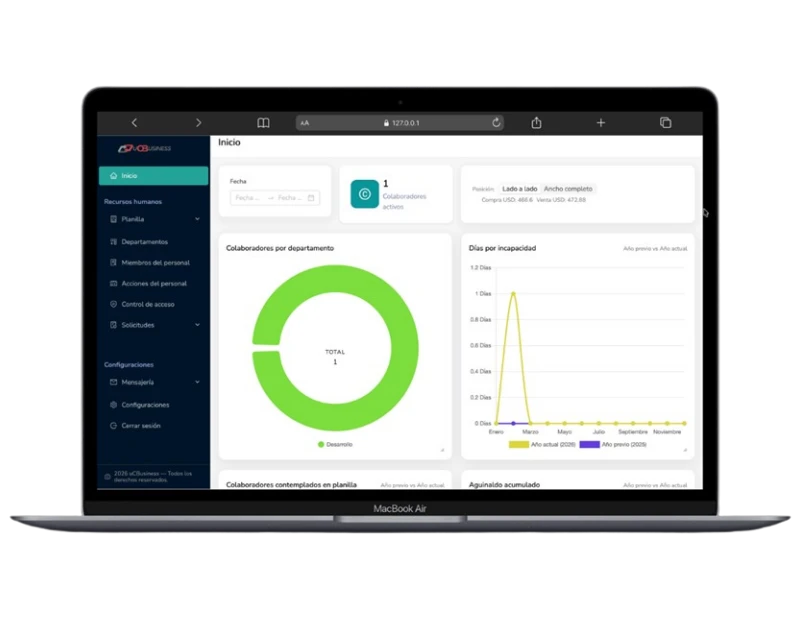Add a new tab with the plus icon

(x=601, y=122)
